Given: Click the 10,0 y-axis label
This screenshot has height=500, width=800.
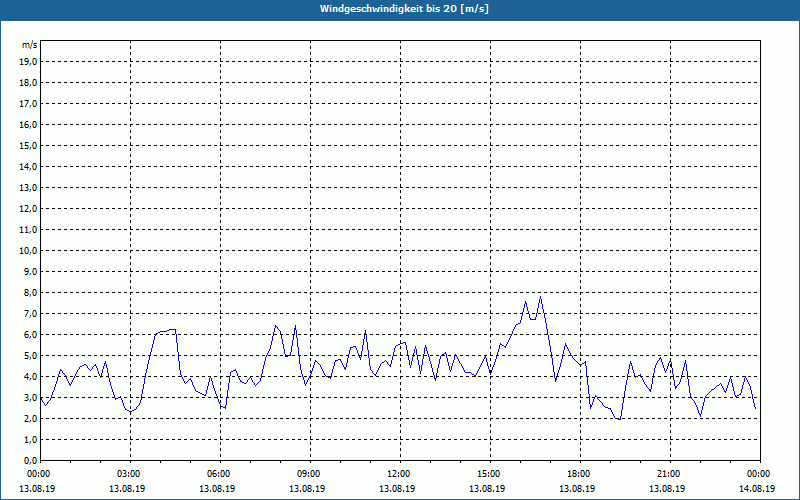Looking at the screenshot, I should click(28, 251).
